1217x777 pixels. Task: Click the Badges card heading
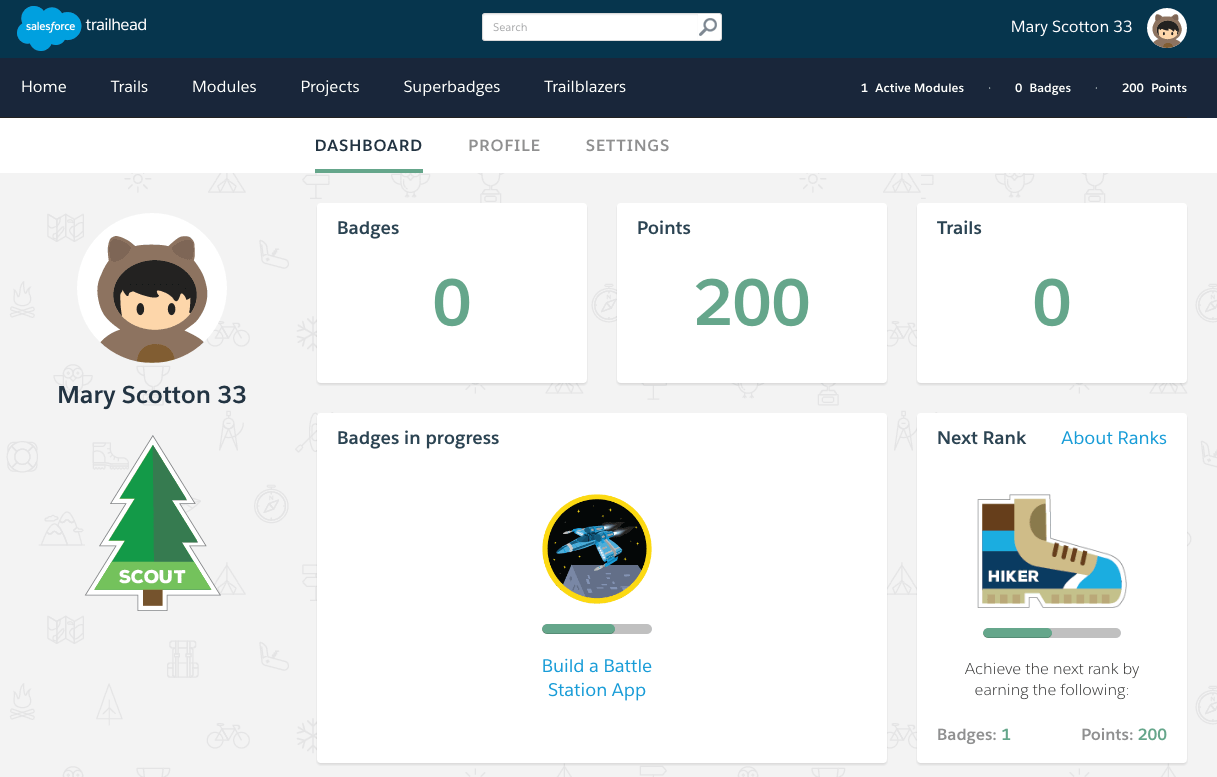click(368, 228)
